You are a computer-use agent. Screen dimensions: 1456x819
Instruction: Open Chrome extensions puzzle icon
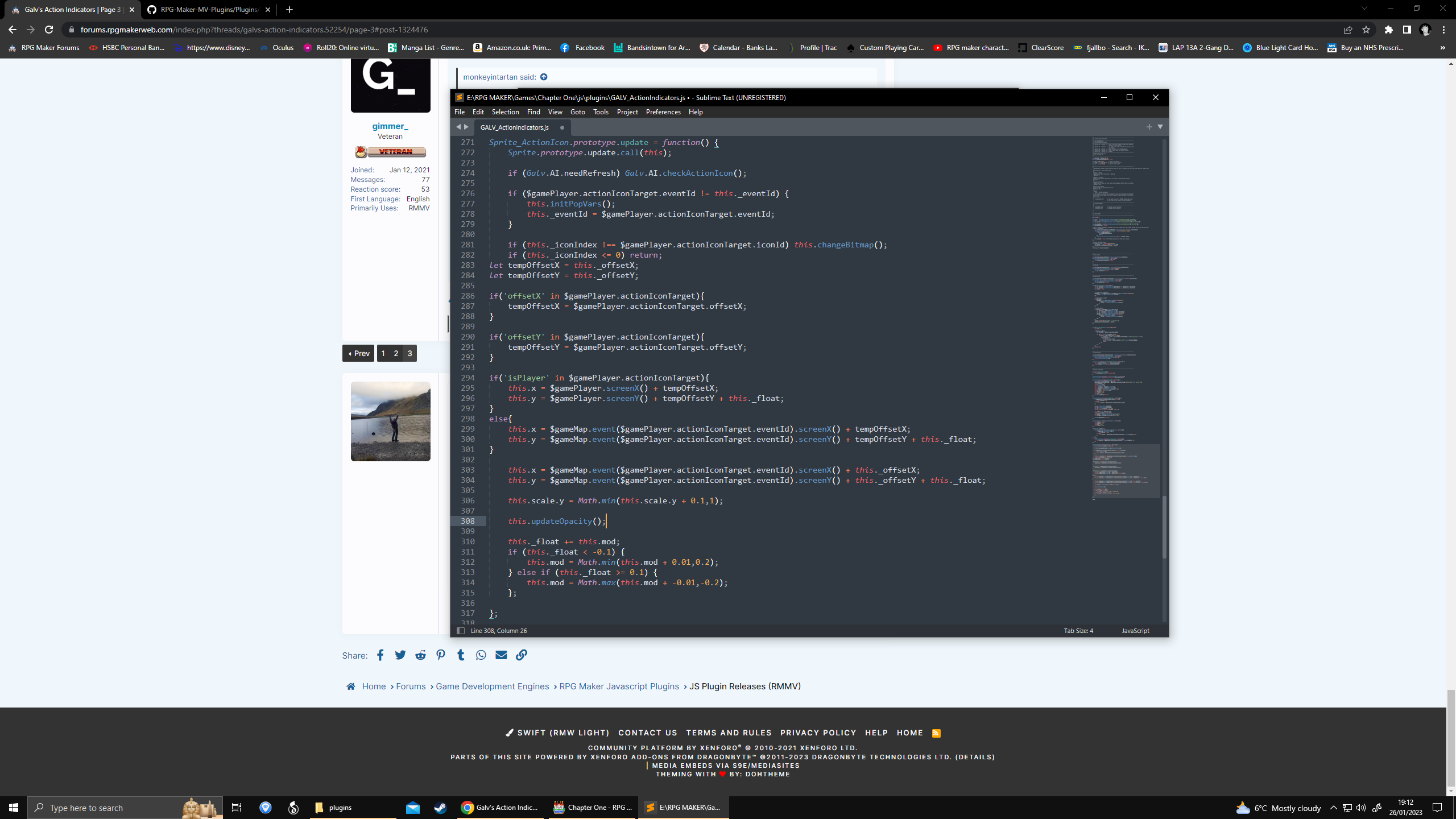(x=1389, y=30)
